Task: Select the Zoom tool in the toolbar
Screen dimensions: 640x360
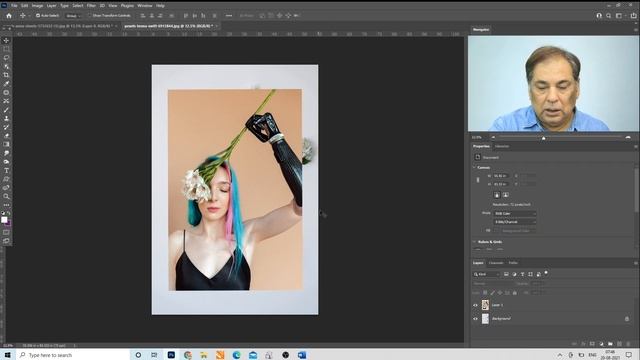Action: click(x=6, y=196)
